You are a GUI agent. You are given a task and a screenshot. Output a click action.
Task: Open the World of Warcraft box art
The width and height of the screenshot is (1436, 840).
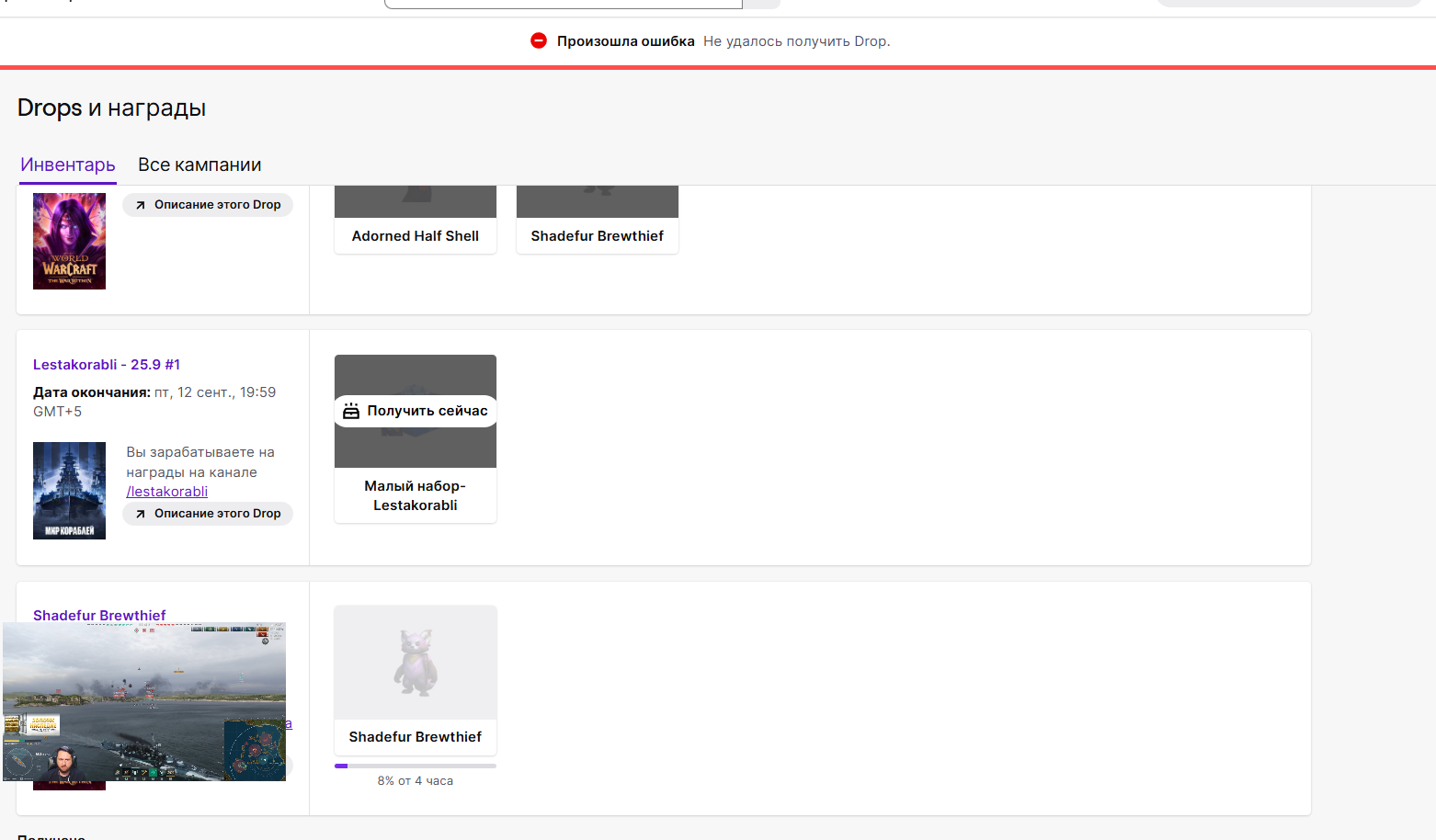pos(69,241)
